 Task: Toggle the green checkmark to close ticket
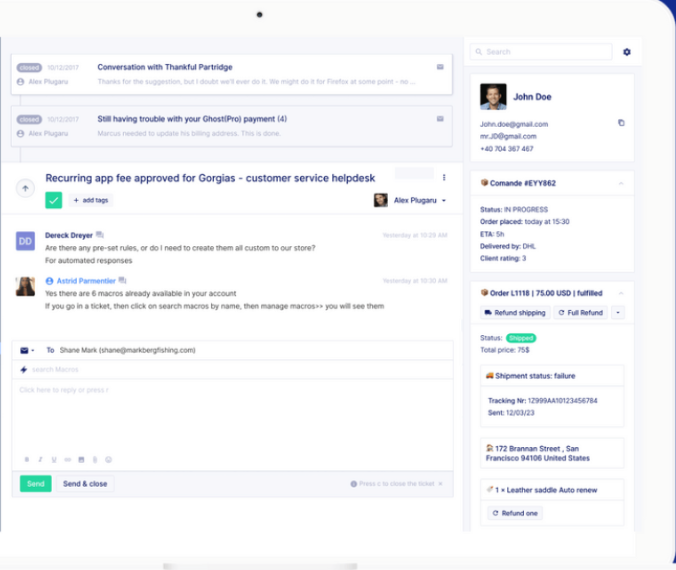[x=54, y=200]
